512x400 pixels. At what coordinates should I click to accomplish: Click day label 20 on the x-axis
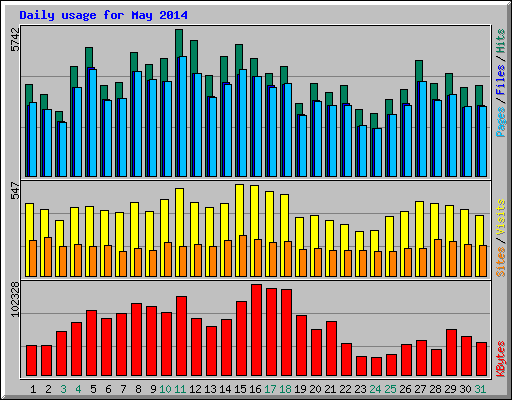315,389
